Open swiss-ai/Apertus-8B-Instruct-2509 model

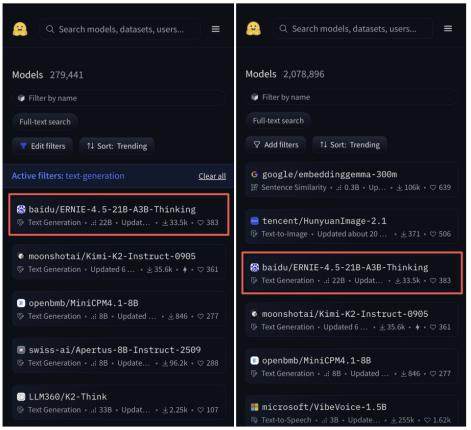[x=119, y=356]
